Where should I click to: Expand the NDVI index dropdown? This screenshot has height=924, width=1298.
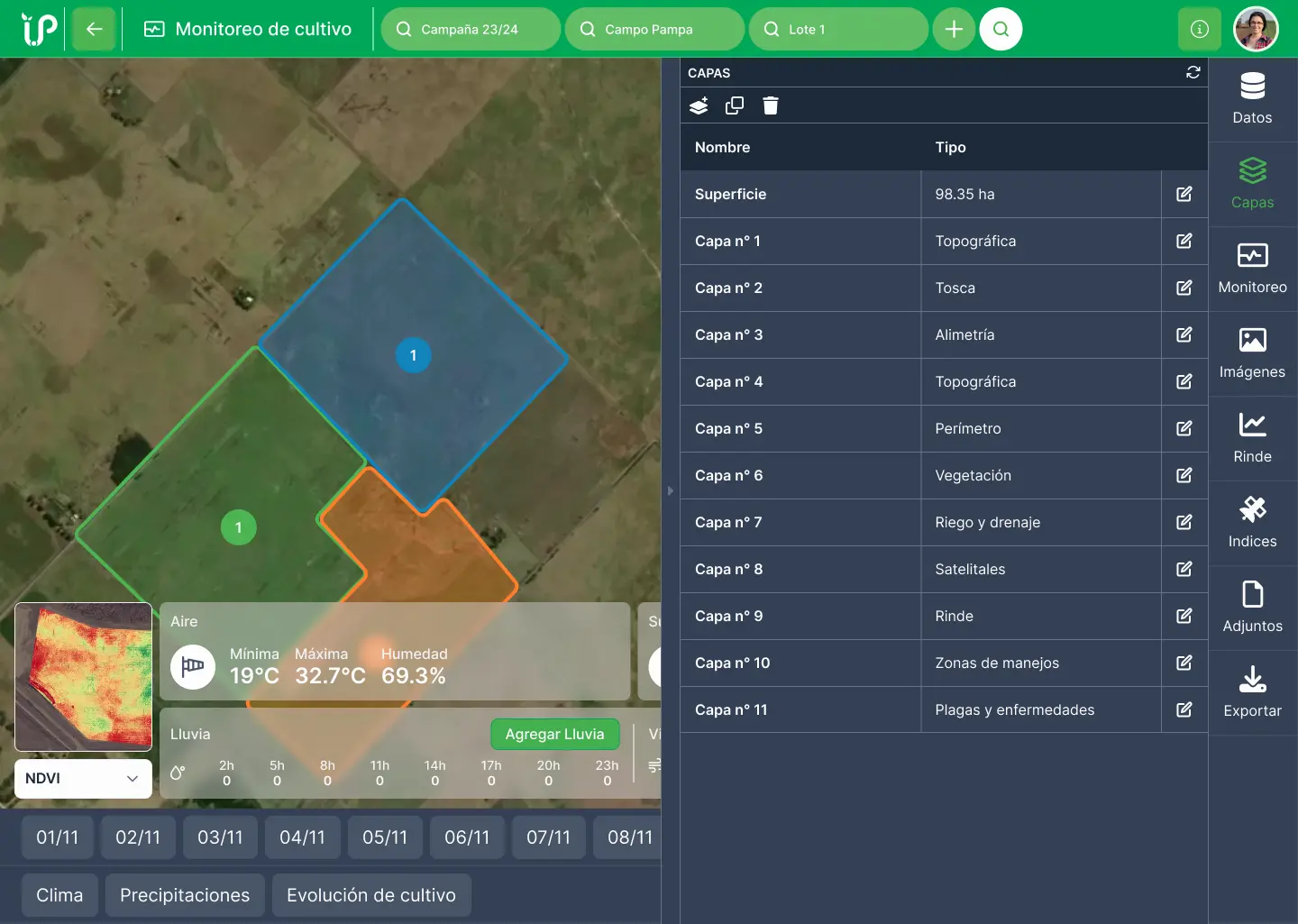point(83,779)
